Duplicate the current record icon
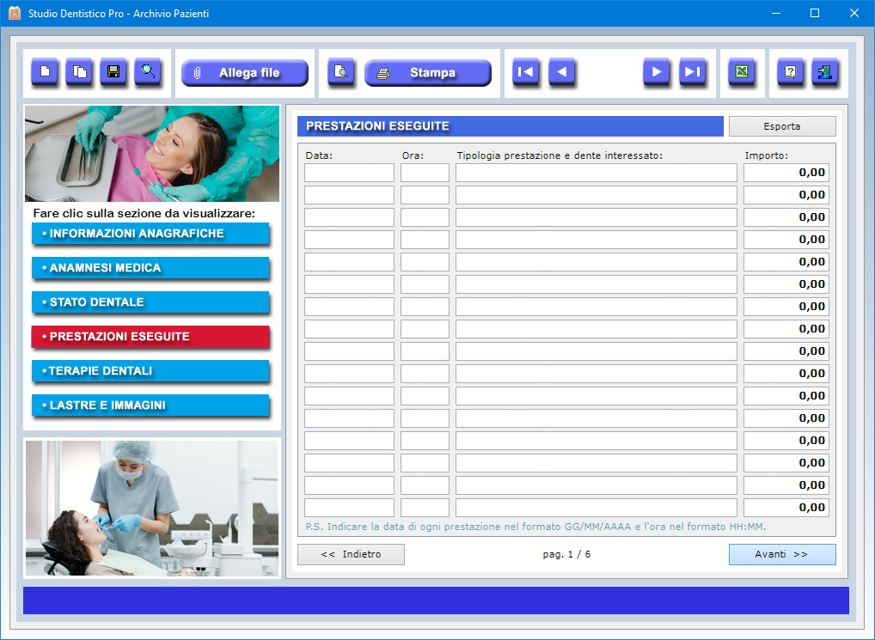The height and width of the screenshot is (640, 875). 79,72
